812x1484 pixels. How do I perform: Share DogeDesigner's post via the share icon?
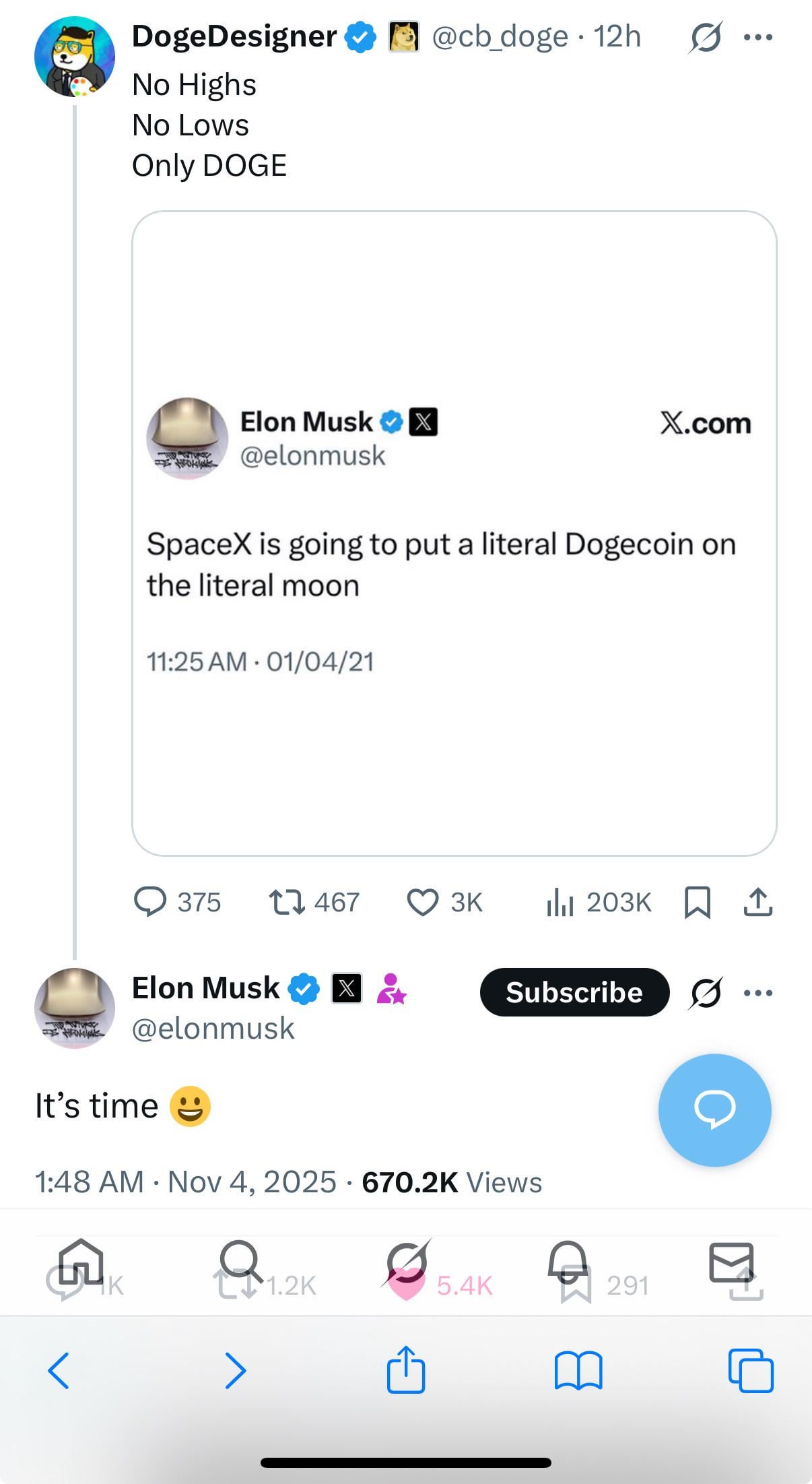(757, 903)
